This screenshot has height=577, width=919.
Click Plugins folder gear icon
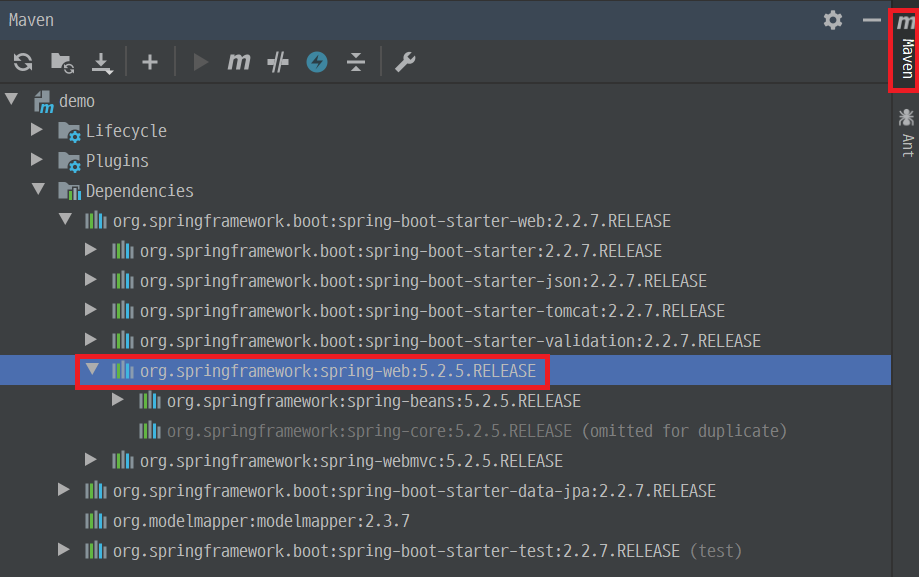[x=69, y=162]
